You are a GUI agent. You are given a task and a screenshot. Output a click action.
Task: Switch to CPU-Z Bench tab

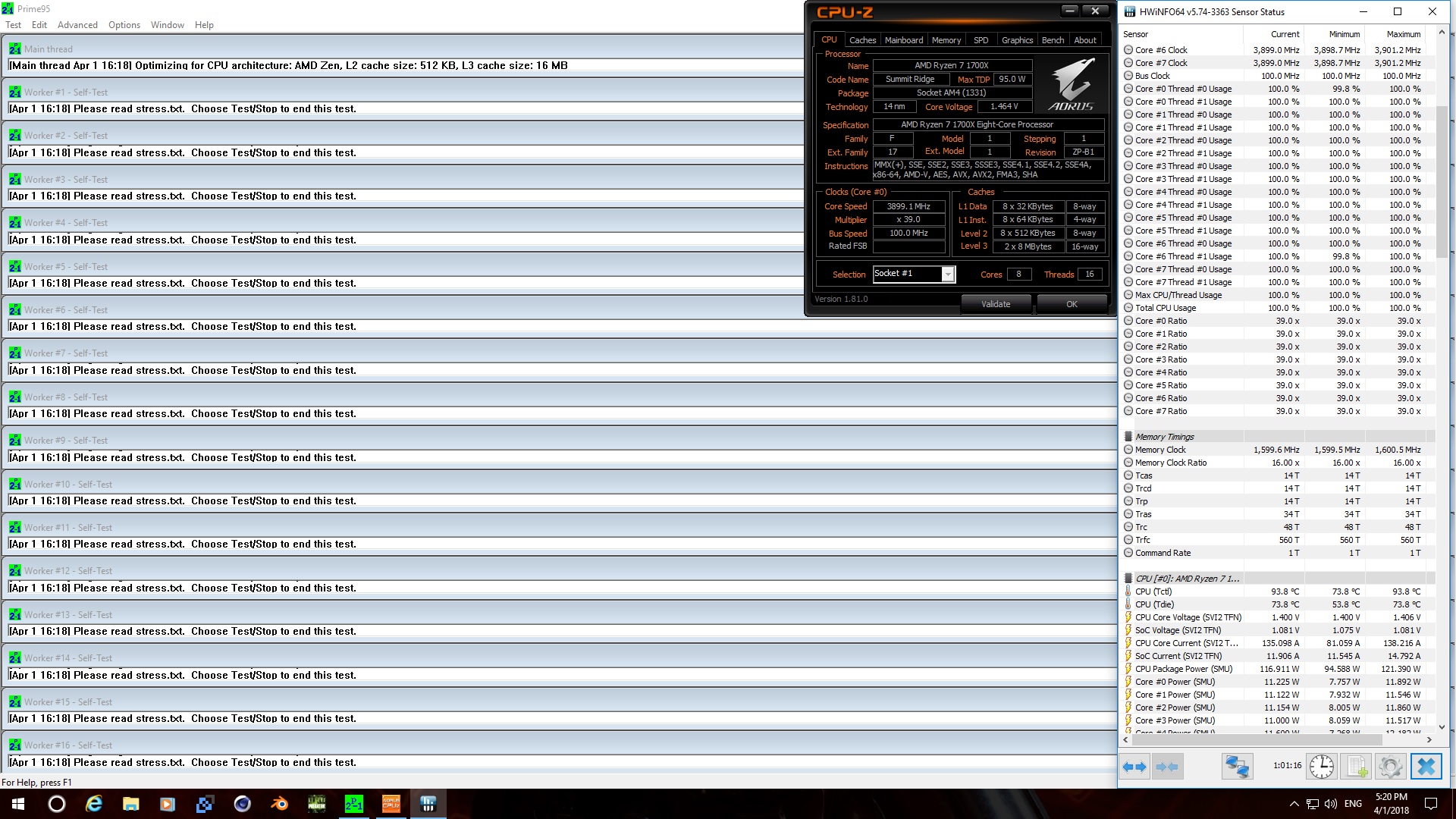pyautogui.click(x=1053, y=40)
